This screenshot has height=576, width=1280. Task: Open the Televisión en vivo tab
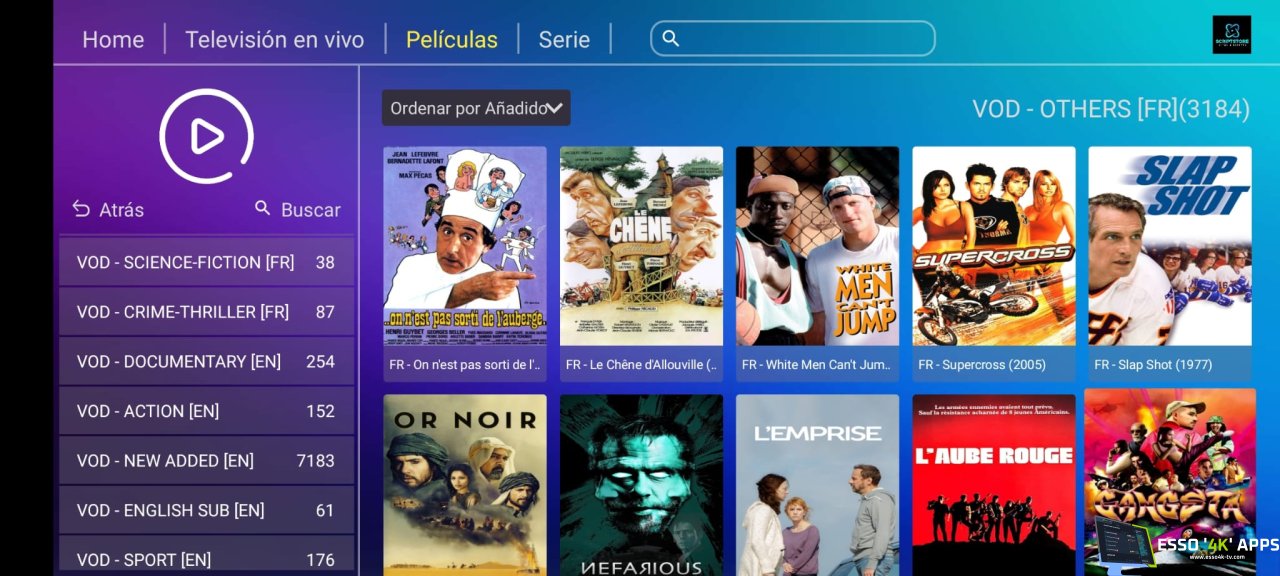(x=275, y=40)
